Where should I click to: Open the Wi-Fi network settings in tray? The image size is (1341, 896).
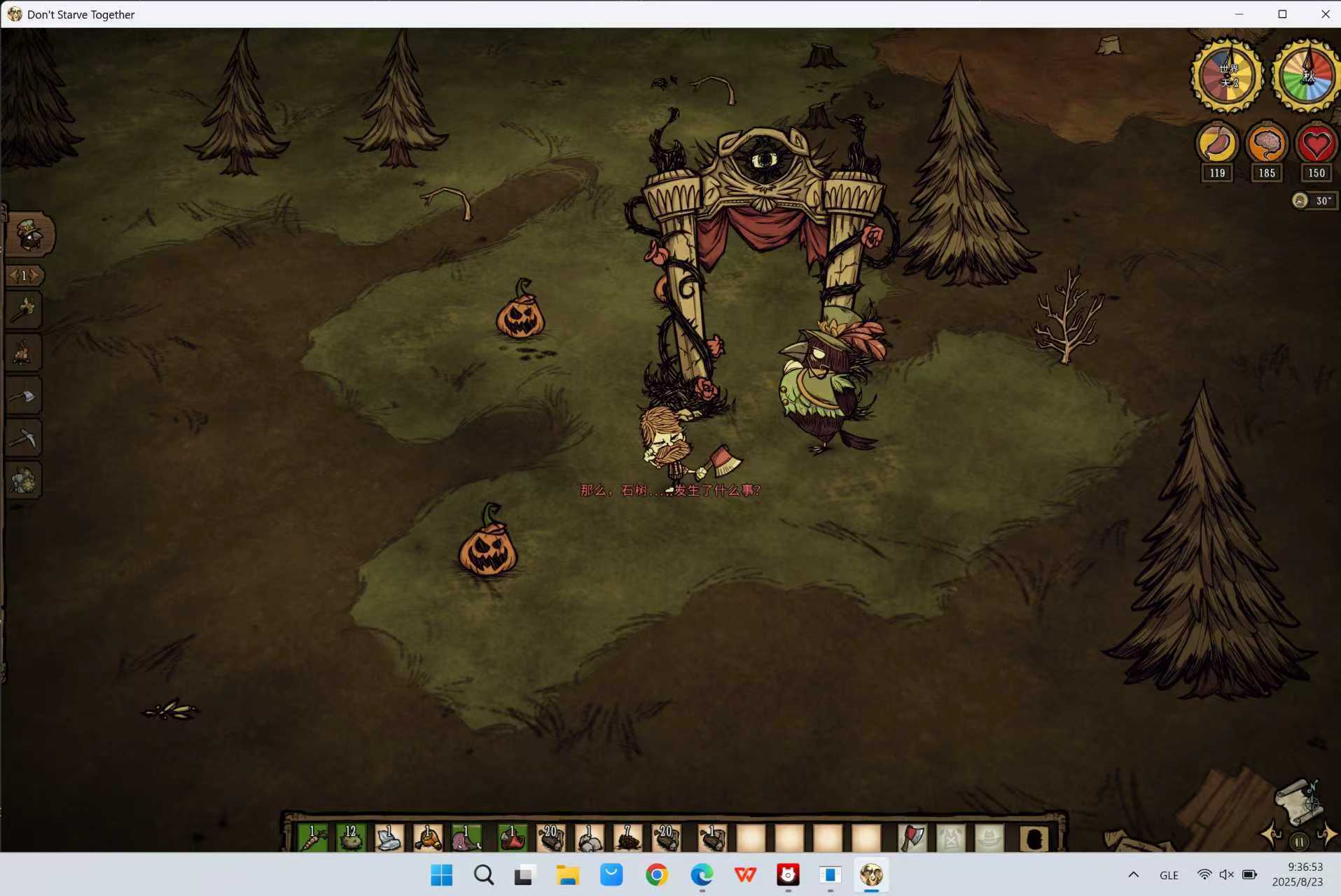point(1204,875)
